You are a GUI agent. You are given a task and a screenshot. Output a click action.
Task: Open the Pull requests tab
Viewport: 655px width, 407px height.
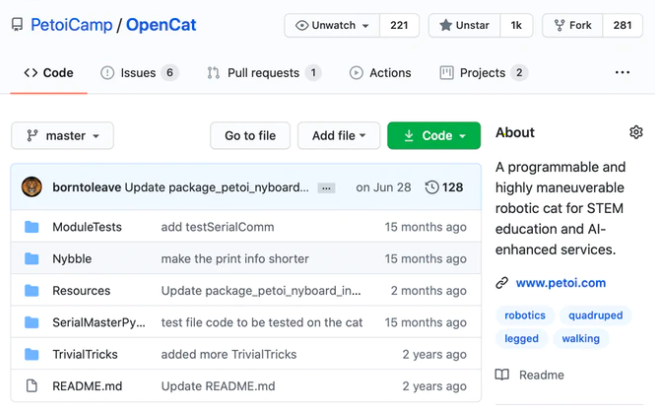click(x=263, y=73)
